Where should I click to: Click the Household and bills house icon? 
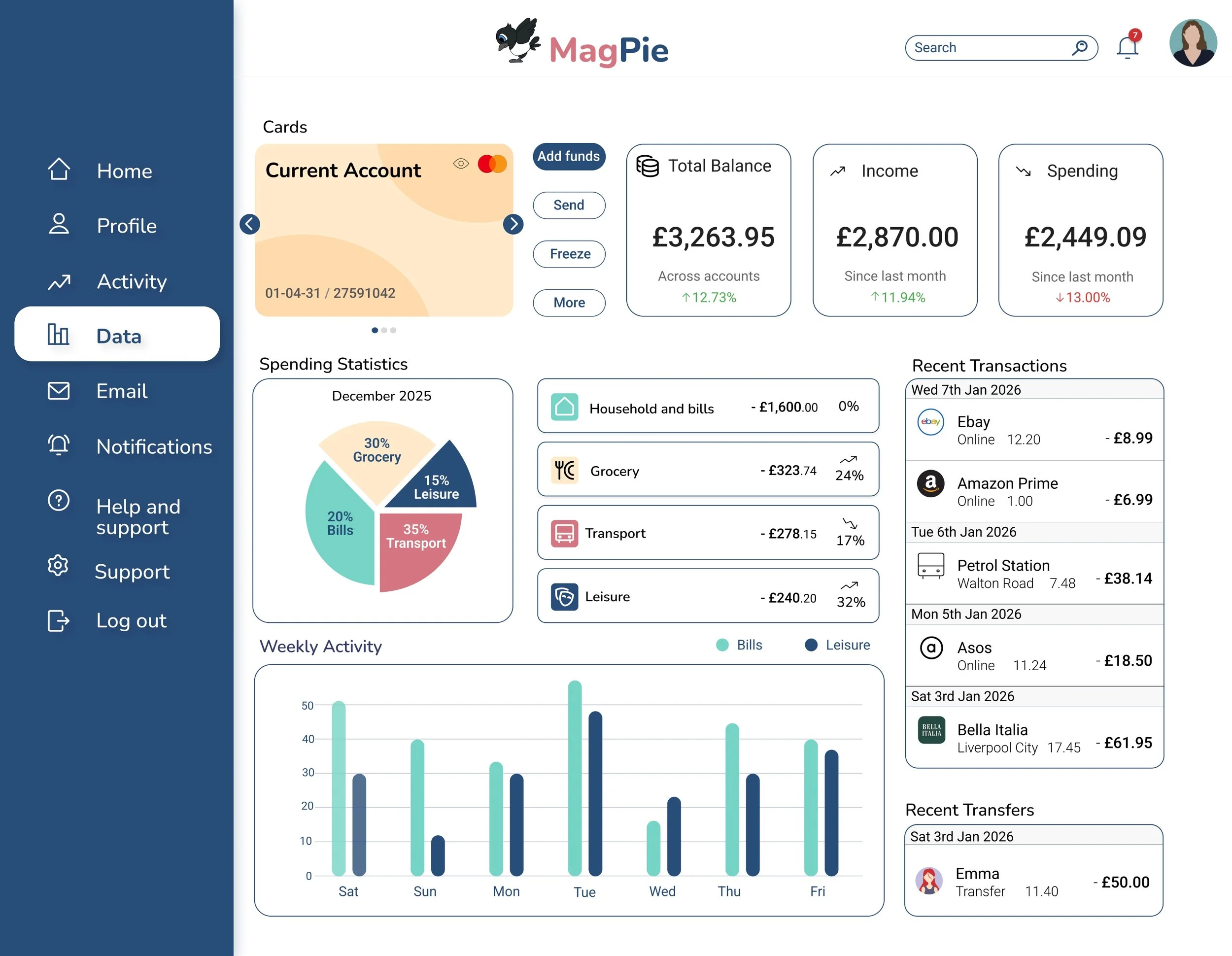tap(564, 407)
